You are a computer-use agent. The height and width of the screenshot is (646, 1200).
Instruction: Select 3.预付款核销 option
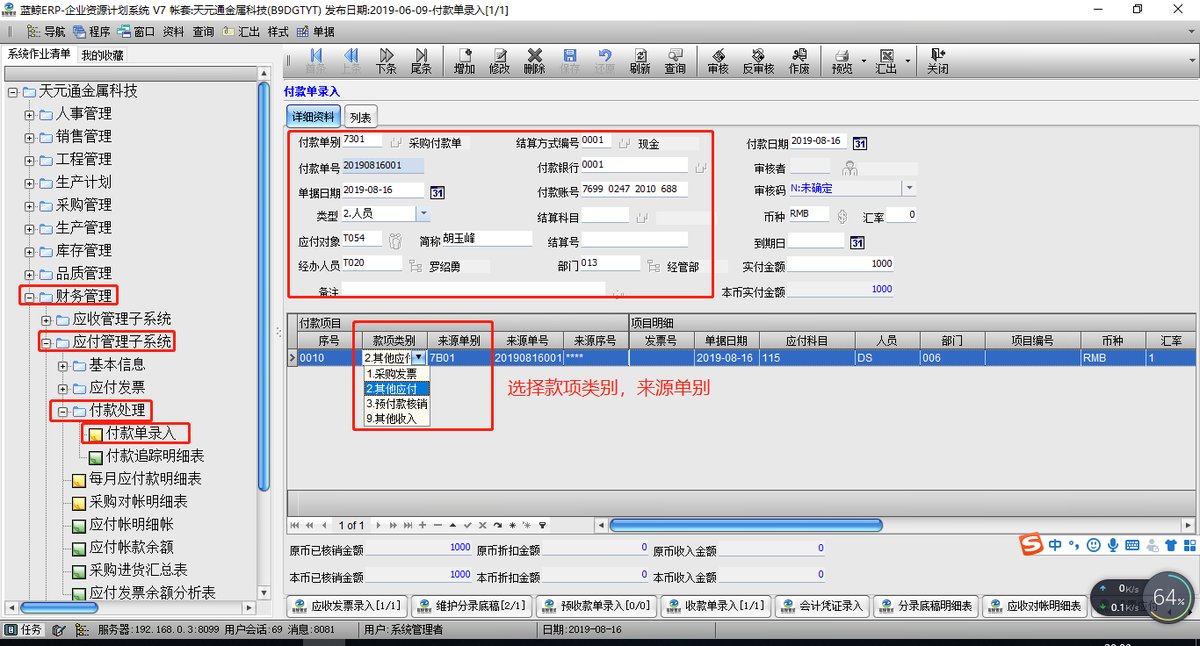397,403
